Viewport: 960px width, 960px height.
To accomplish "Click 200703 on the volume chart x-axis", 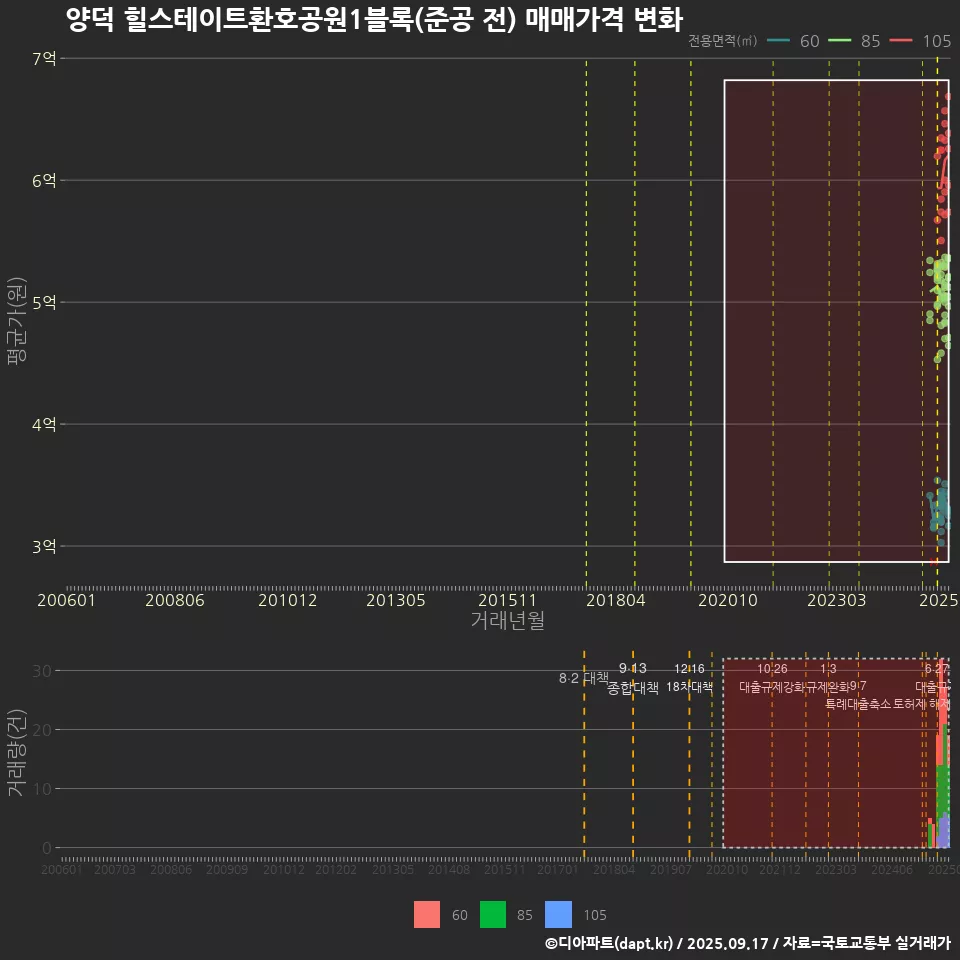I will tap(114, 869).
